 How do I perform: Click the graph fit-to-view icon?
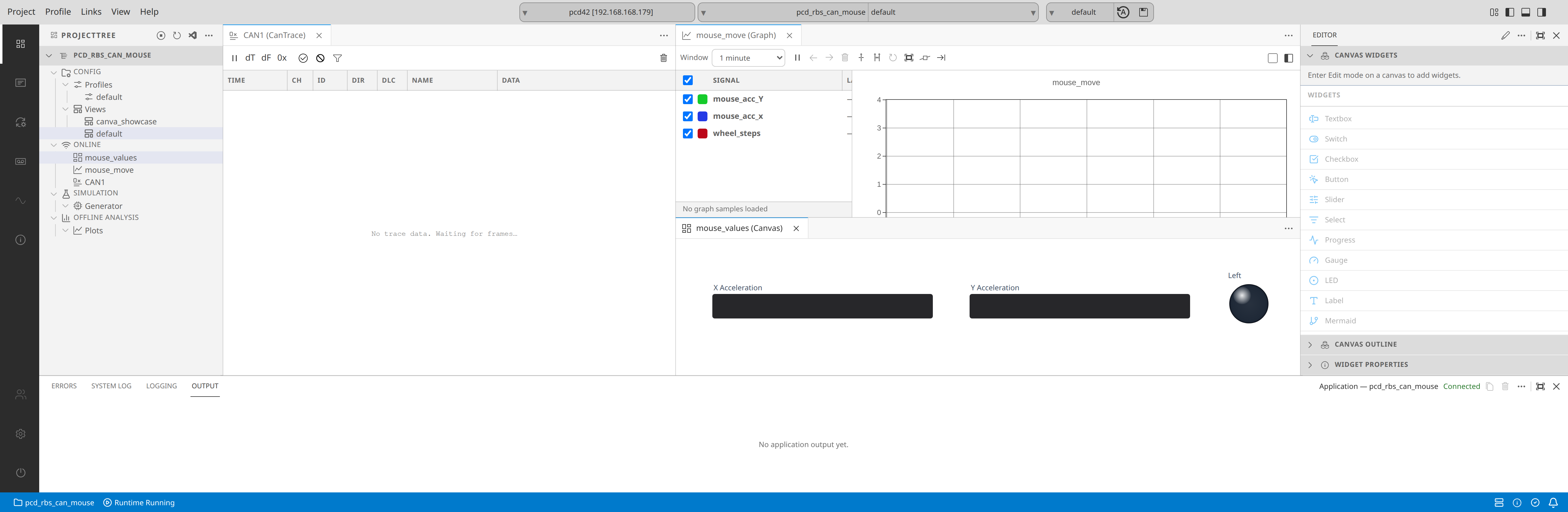909,58
